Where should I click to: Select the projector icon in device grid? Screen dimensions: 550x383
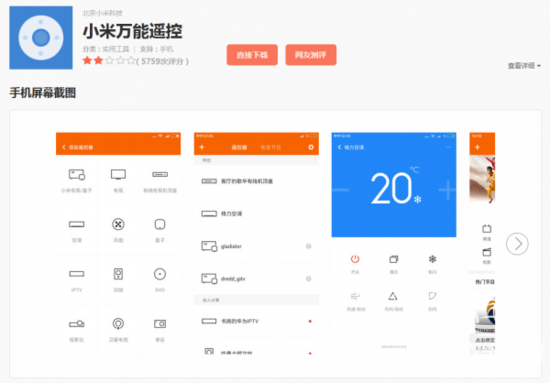[76, 324]
